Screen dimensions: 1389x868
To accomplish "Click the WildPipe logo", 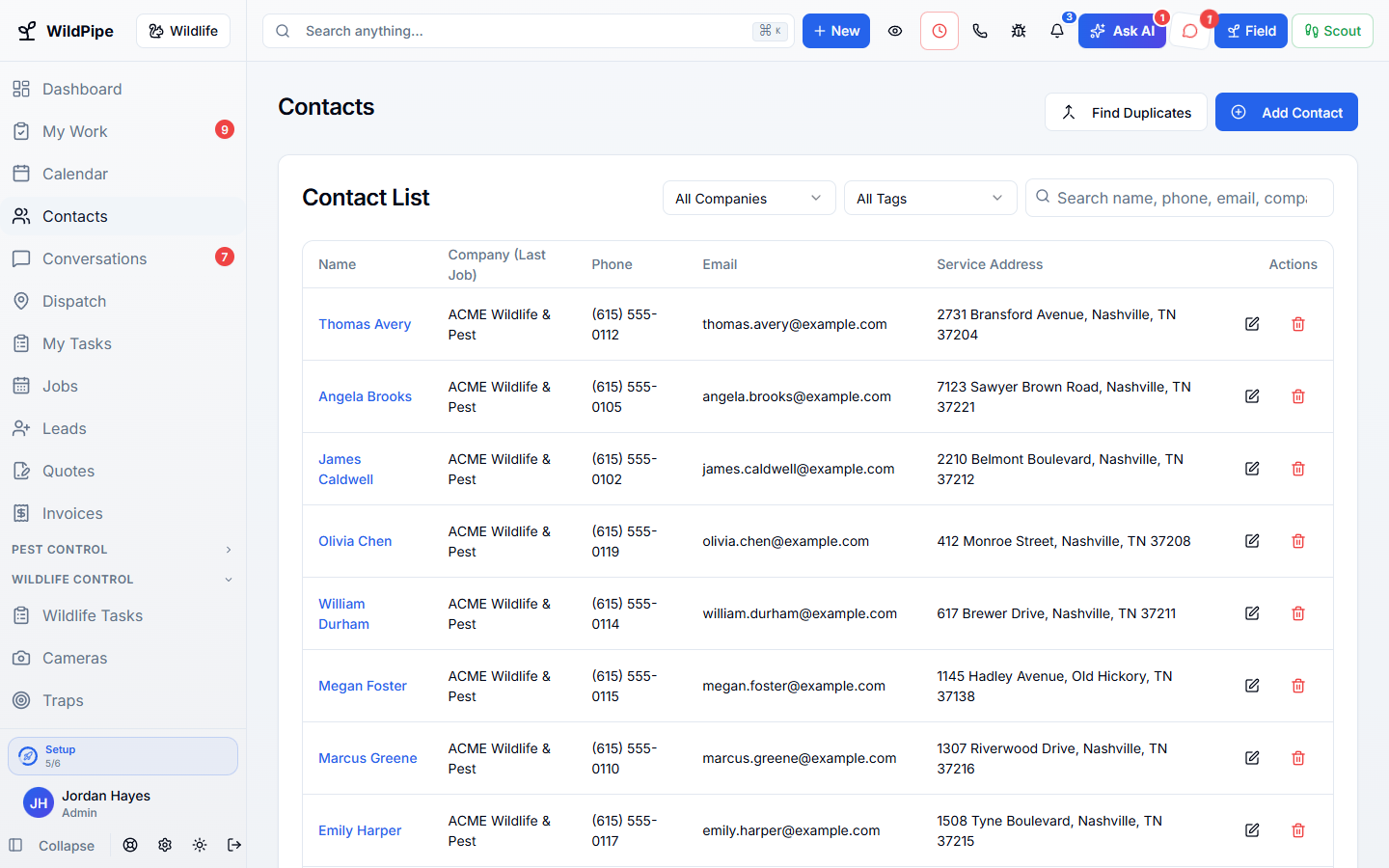I will click(66, 31).
